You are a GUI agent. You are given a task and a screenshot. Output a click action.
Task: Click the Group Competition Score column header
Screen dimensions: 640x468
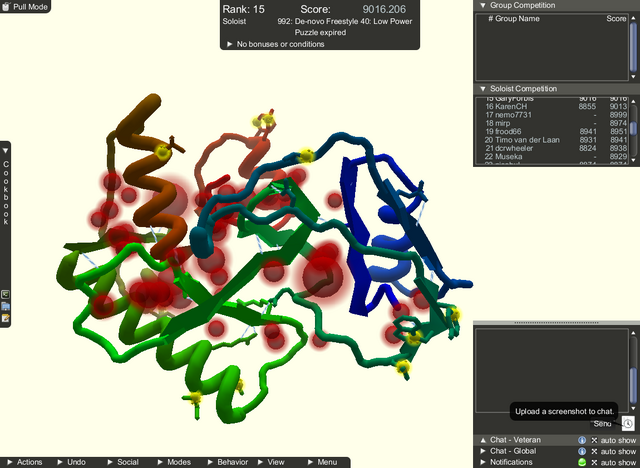pos(616,19)
